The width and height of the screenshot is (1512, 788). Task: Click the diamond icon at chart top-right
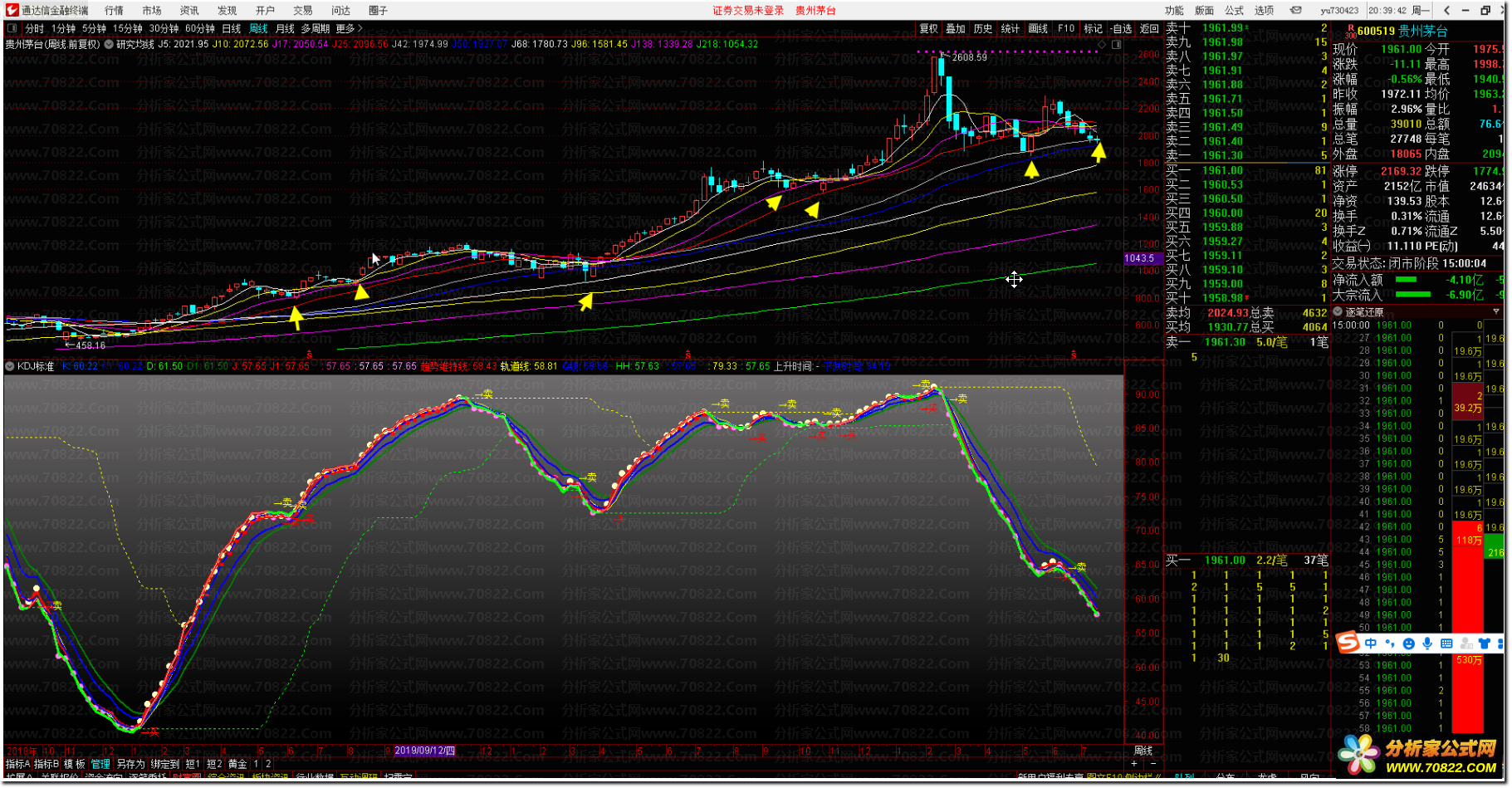tap(1102, 44)
